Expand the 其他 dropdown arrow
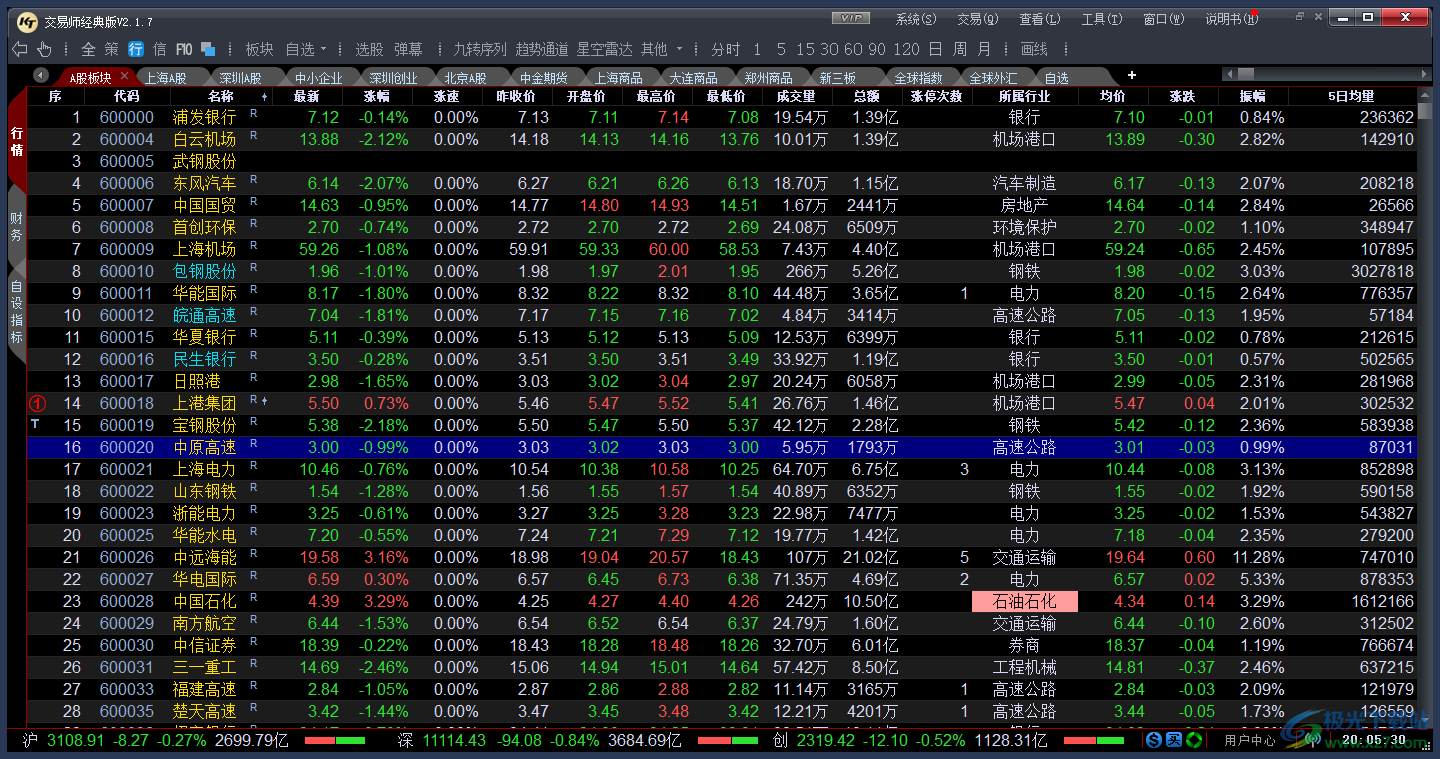1440x759 pixels. click(679, 50)
